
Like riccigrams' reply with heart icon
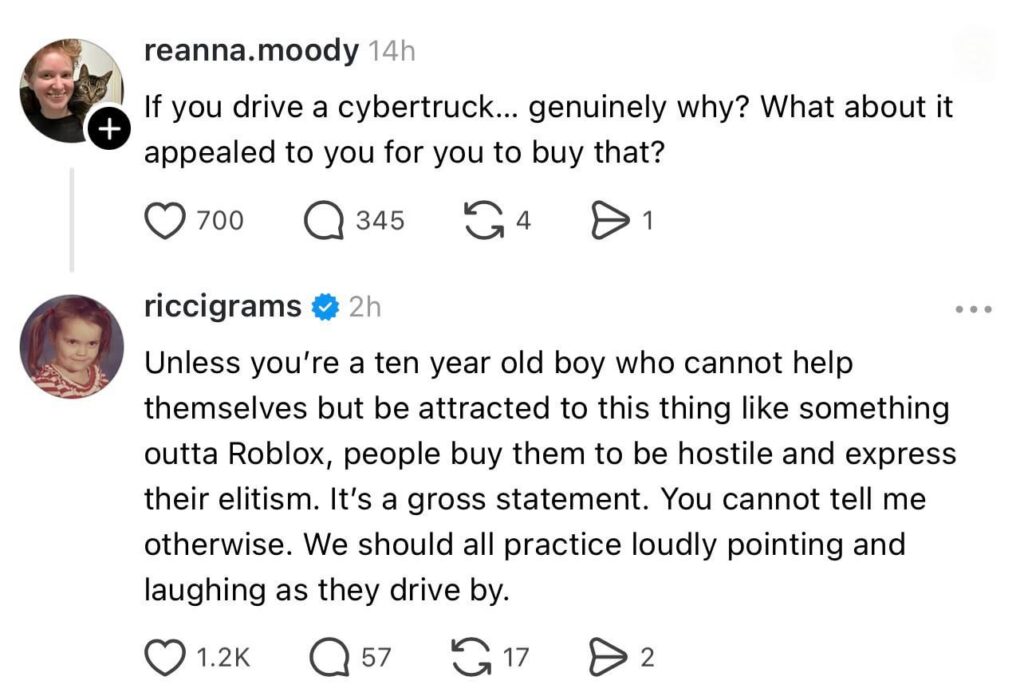point(165,657)
